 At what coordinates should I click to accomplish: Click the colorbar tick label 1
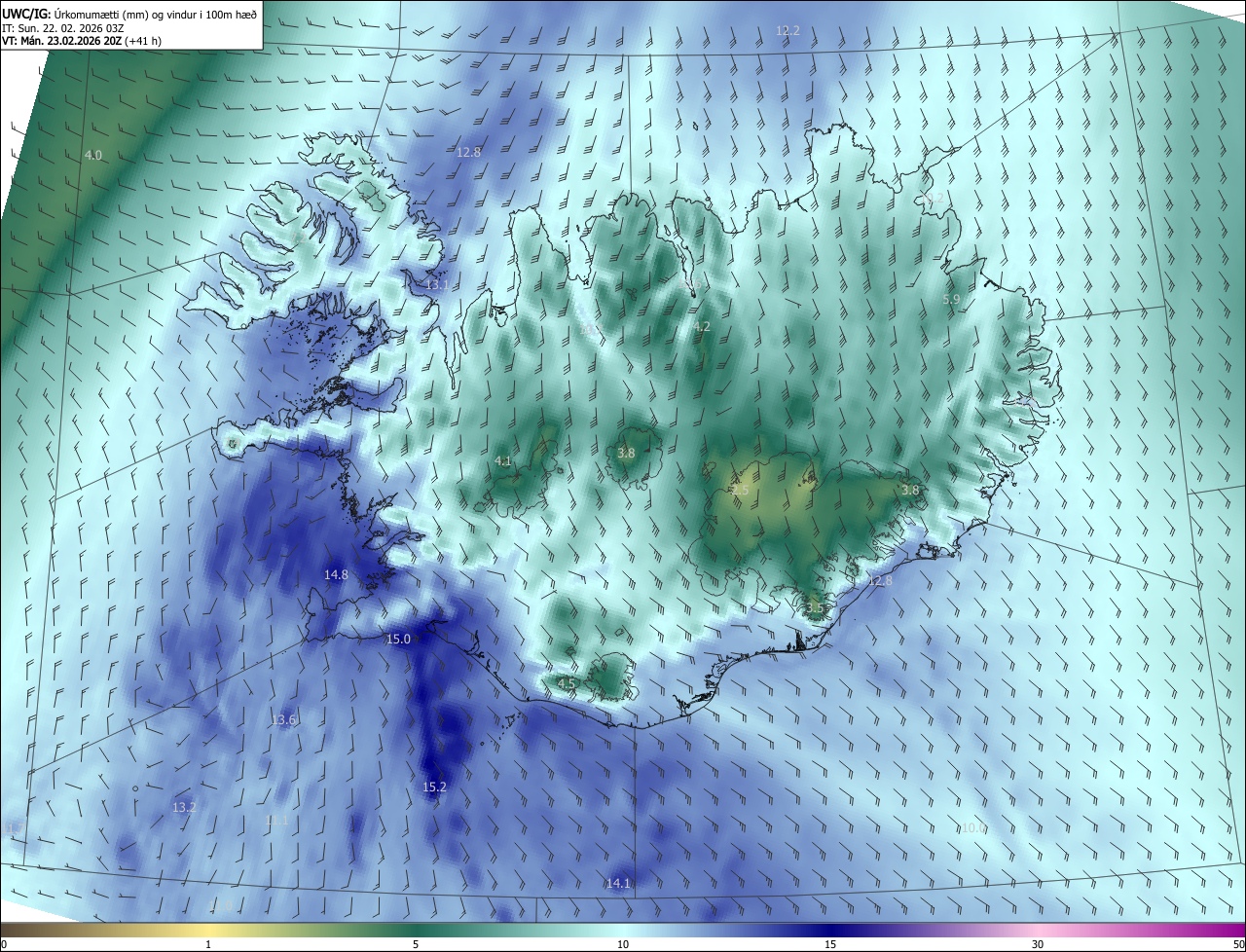[208, 945]
